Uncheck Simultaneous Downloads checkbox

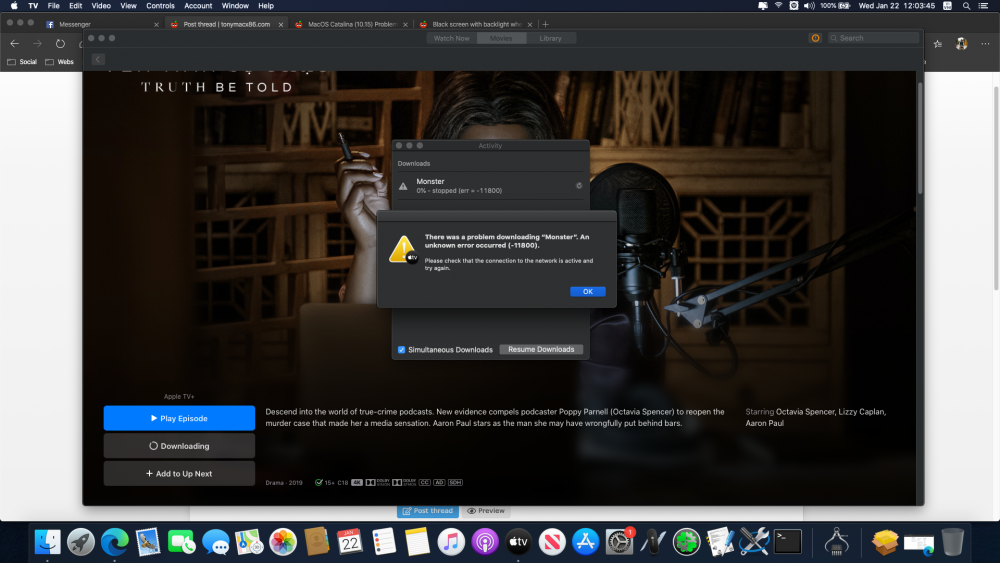click(401, 349)
